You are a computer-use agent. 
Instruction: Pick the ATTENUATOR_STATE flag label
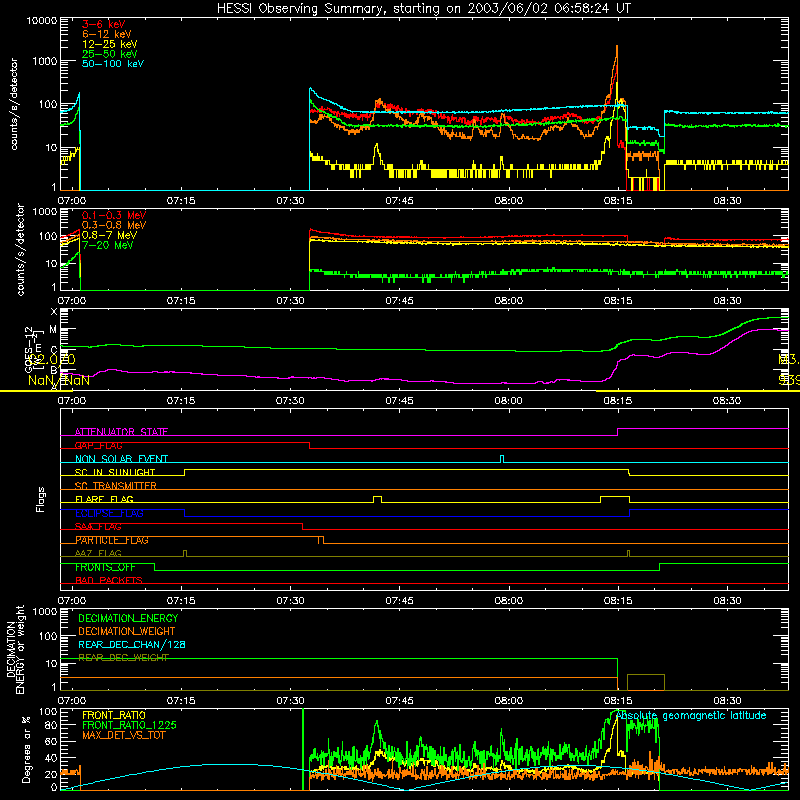[121, 432]
